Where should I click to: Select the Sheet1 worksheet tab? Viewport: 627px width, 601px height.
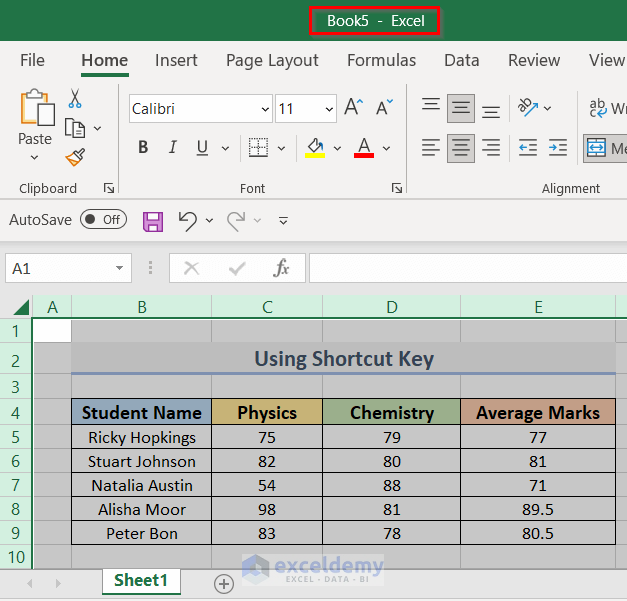[x=140, y=581]
